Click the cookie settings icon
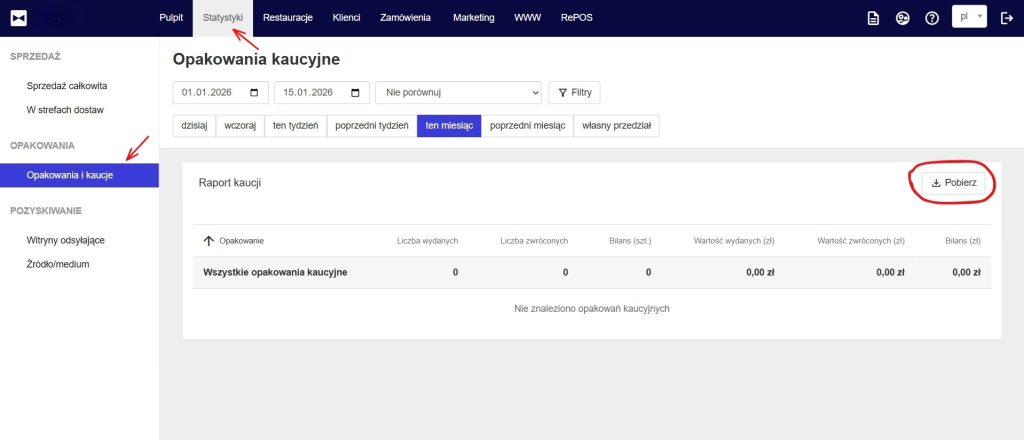The height and width of the screenshot is (440, 1024). pyautogui.click(x=902, y=18)
